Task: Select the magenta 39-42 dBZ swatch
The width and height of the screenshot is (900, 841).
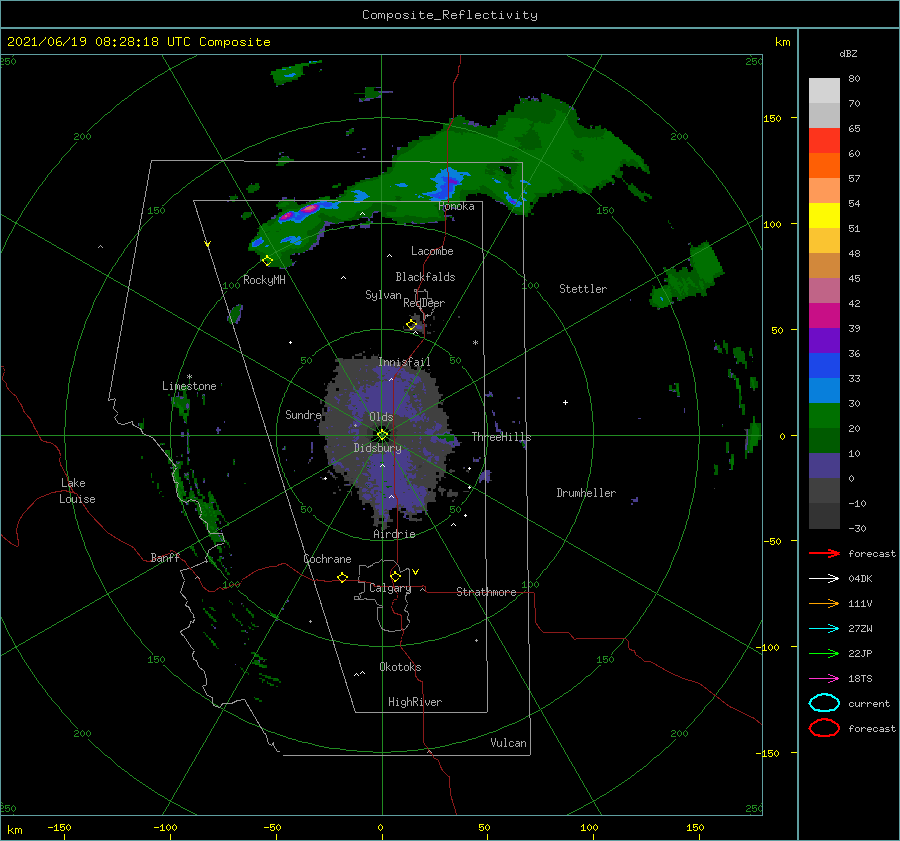Action: (x=824, y=315)
